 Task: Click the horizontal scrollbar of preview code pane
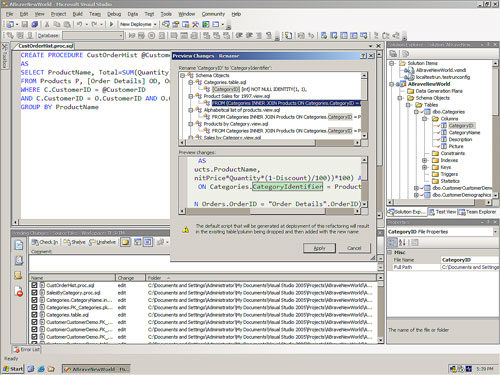click(x=271, y=211)
